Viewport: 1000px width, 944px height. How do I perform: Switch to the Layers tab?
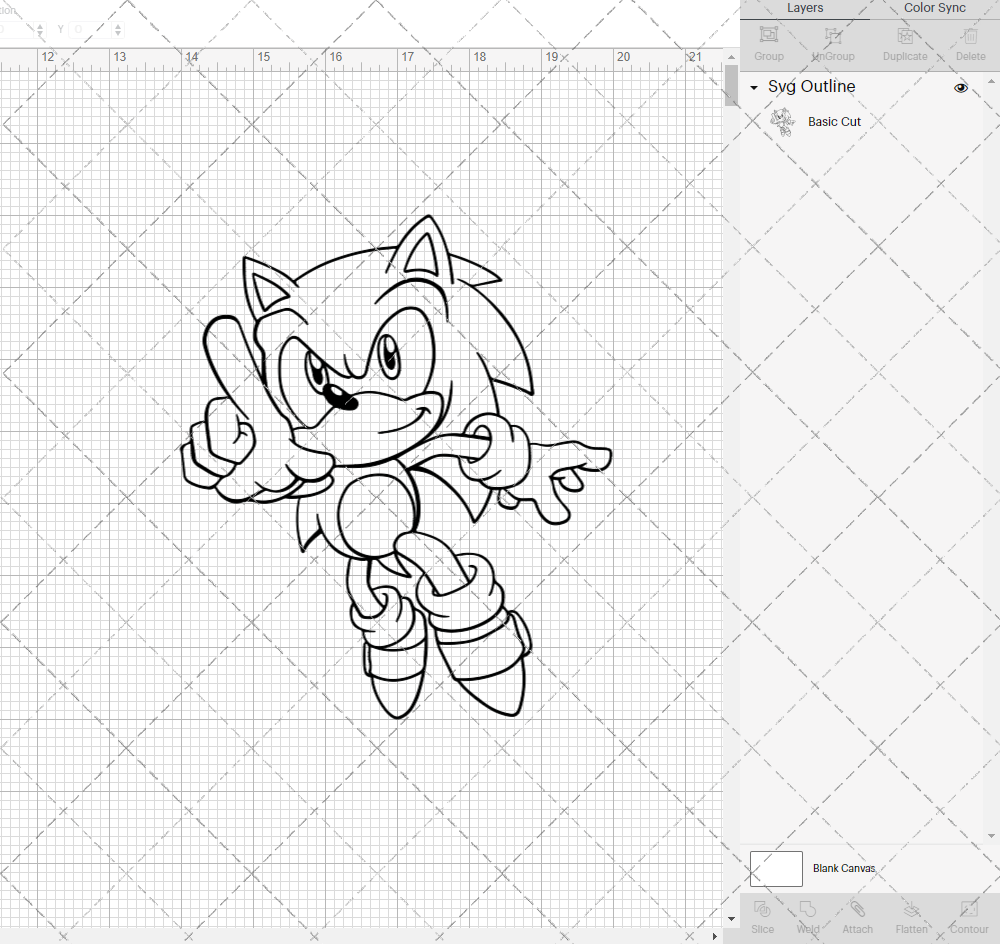point(804,8)
